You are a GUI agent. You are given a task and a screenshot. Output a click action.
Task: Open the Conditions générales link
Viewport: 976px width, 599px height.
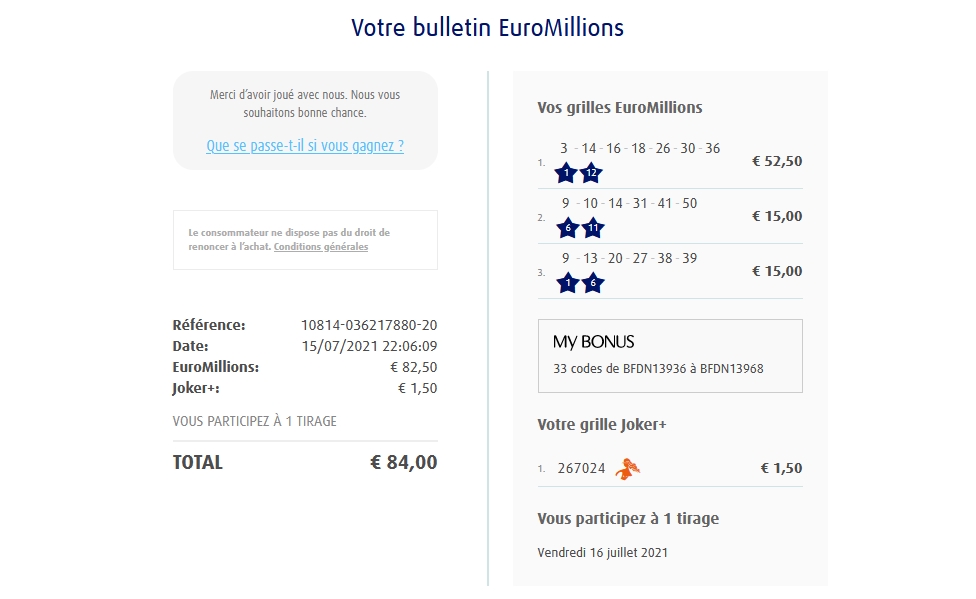click(x=321, y=247)
